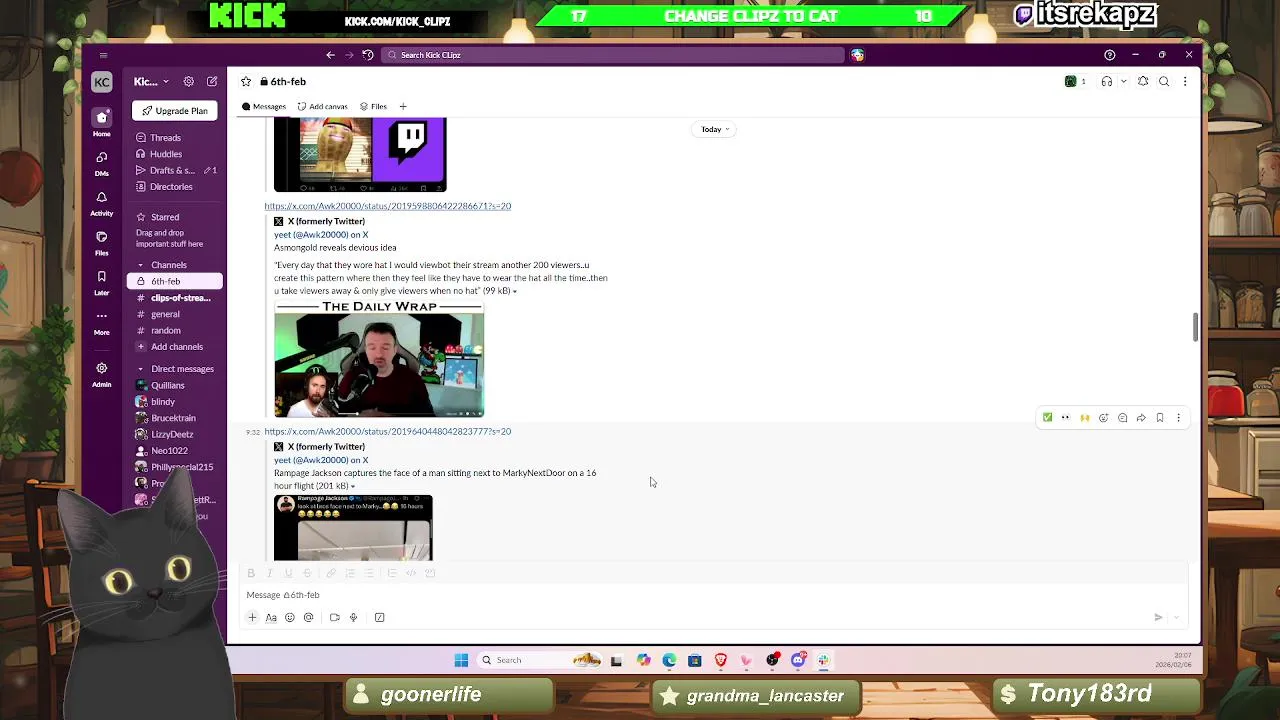Screen dimensions: 1280x720
Task: Save message for later with bookmark icon
Action: coord(1160,418)
